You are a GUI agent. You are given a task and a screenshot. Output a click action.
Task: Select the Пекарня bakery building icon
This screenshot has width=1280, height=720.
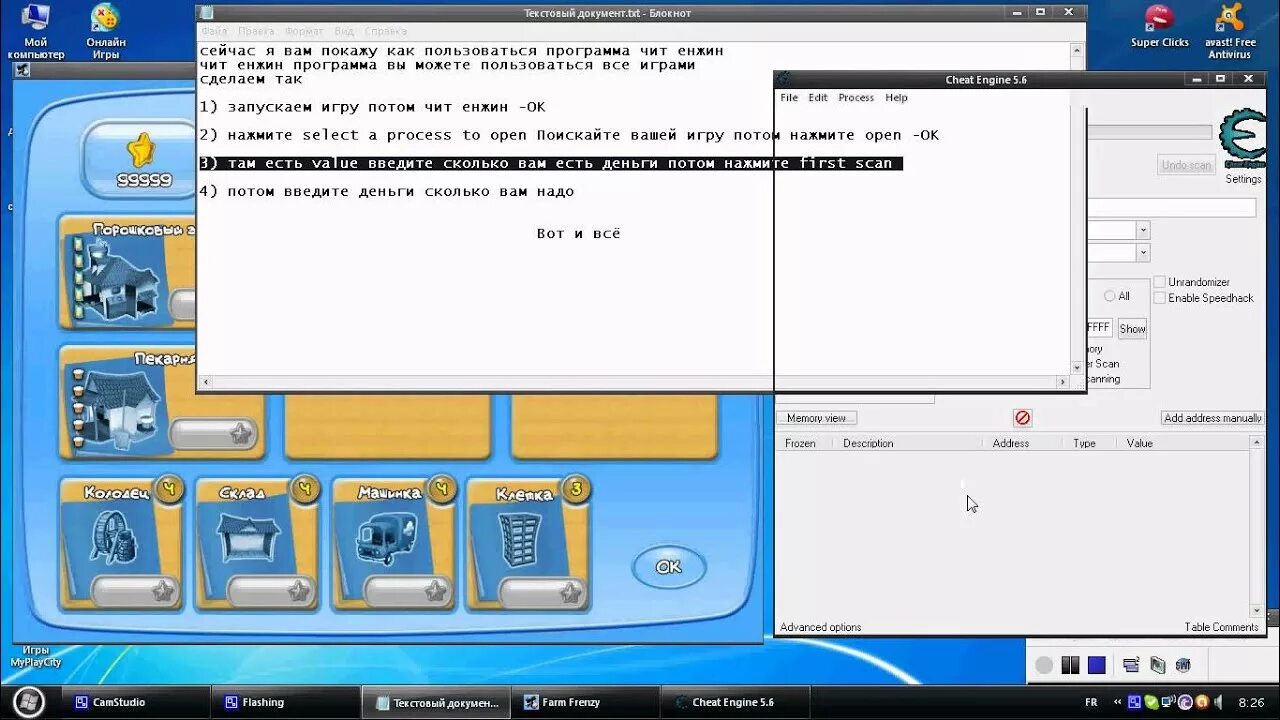pos(120,408)
